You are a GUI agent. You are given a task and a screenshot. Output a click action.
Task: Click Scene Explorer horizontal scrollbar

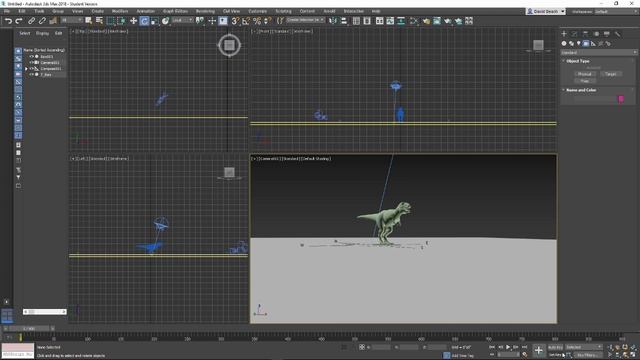coord(44,311)
